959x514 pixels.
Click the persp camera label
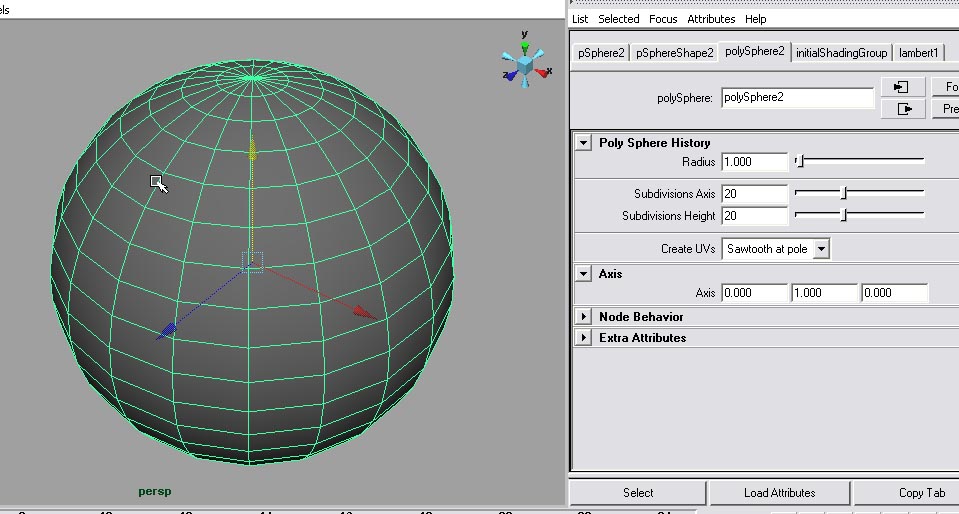pyautogui.click(x=155, y=491)
